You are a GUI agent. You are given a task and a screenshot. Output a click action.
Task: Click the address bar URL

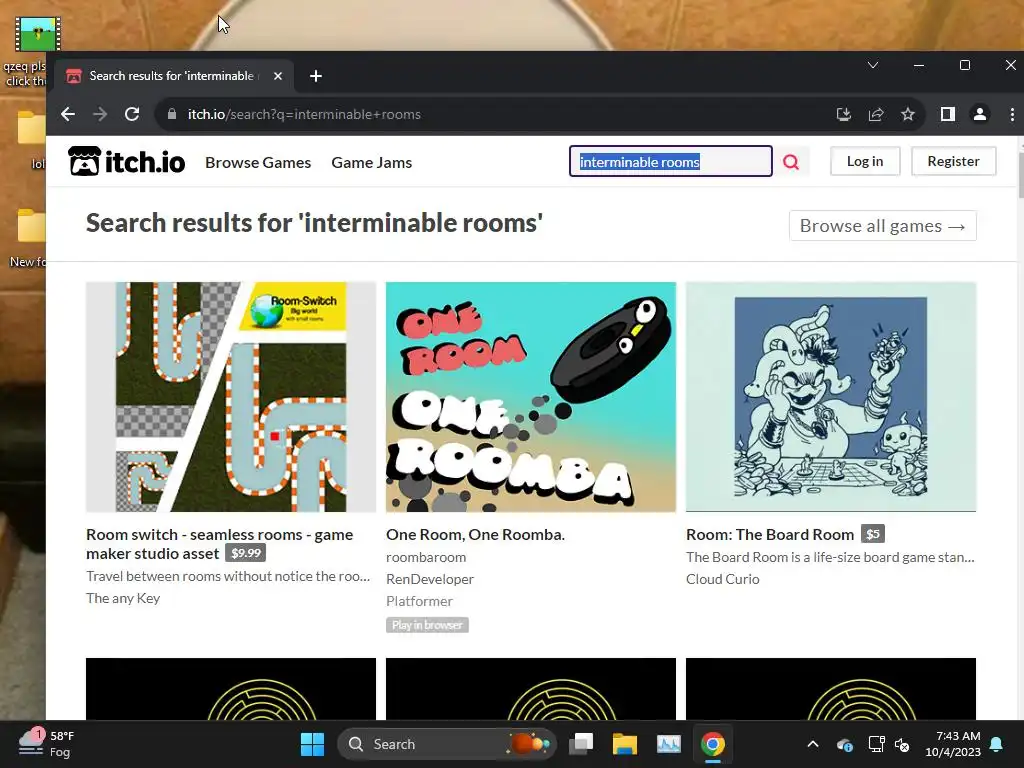304,114
